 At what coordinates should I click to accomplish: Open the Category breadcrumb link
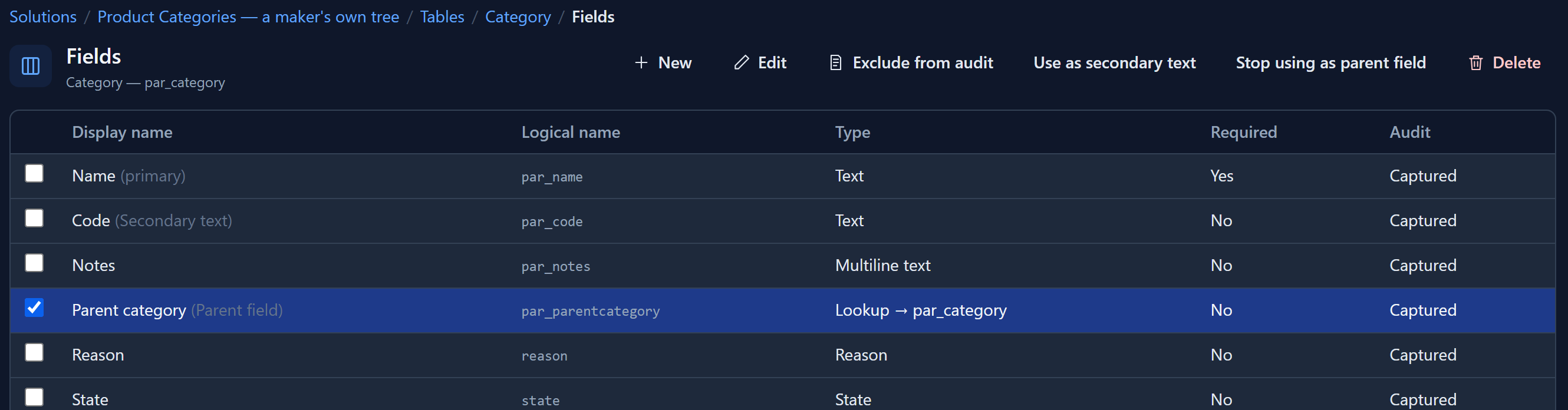(x=518, y=17)
